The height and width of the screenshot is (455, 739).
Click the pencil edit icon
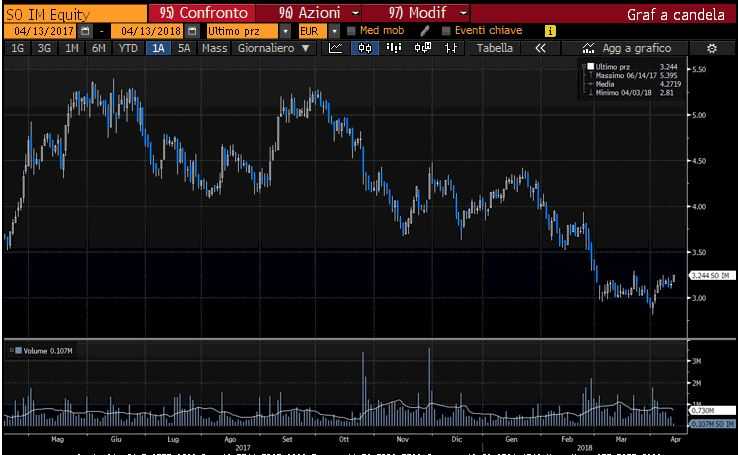click(425, 31)
